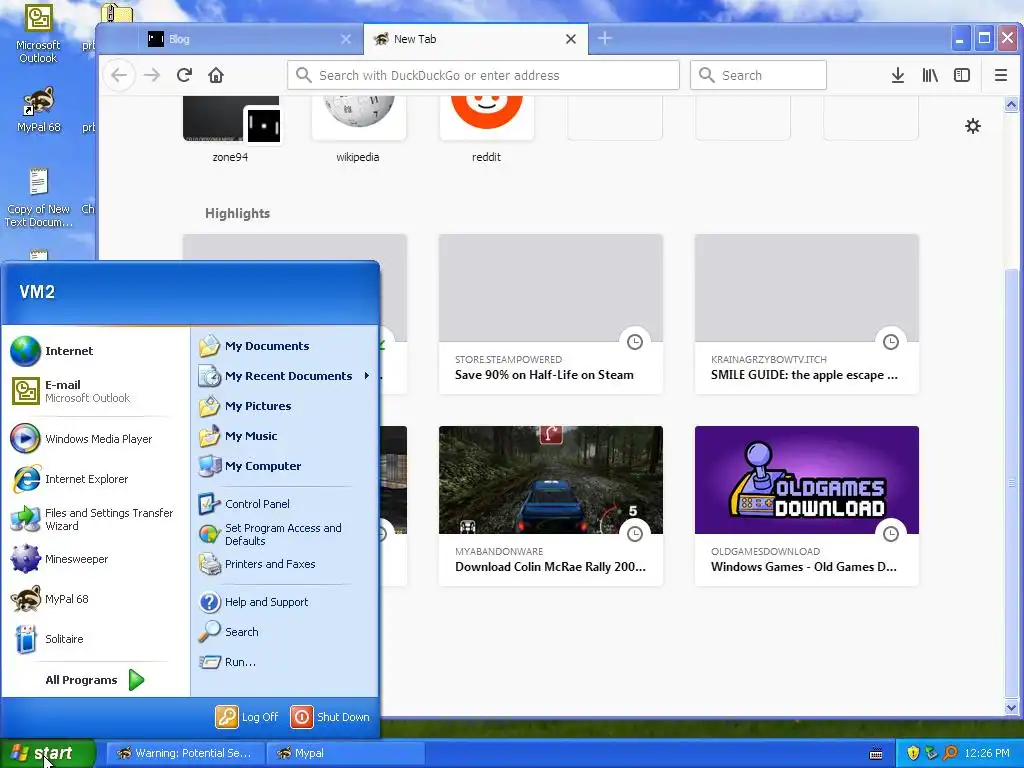Click the Windows start button
Screen dimensions: 1024x768
pyautogui.click(x=47, y=753)
